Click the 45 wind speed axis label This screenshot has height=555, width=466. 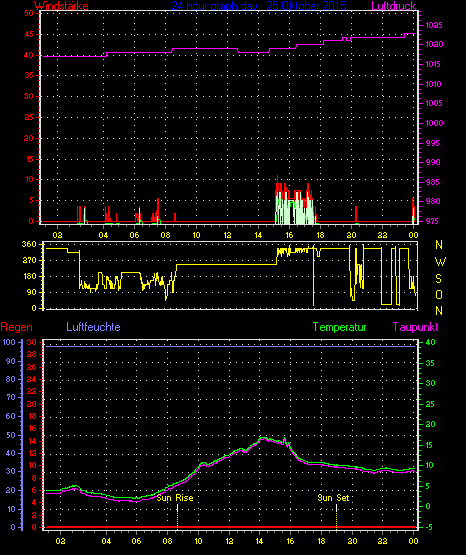coord(29,34)
